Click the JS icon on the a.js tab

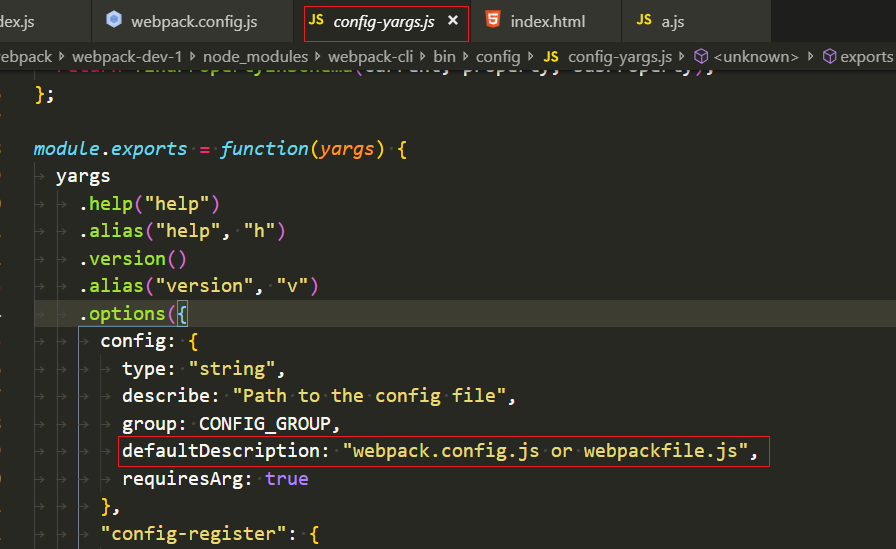pyautogui.click(x=644, y=20)
